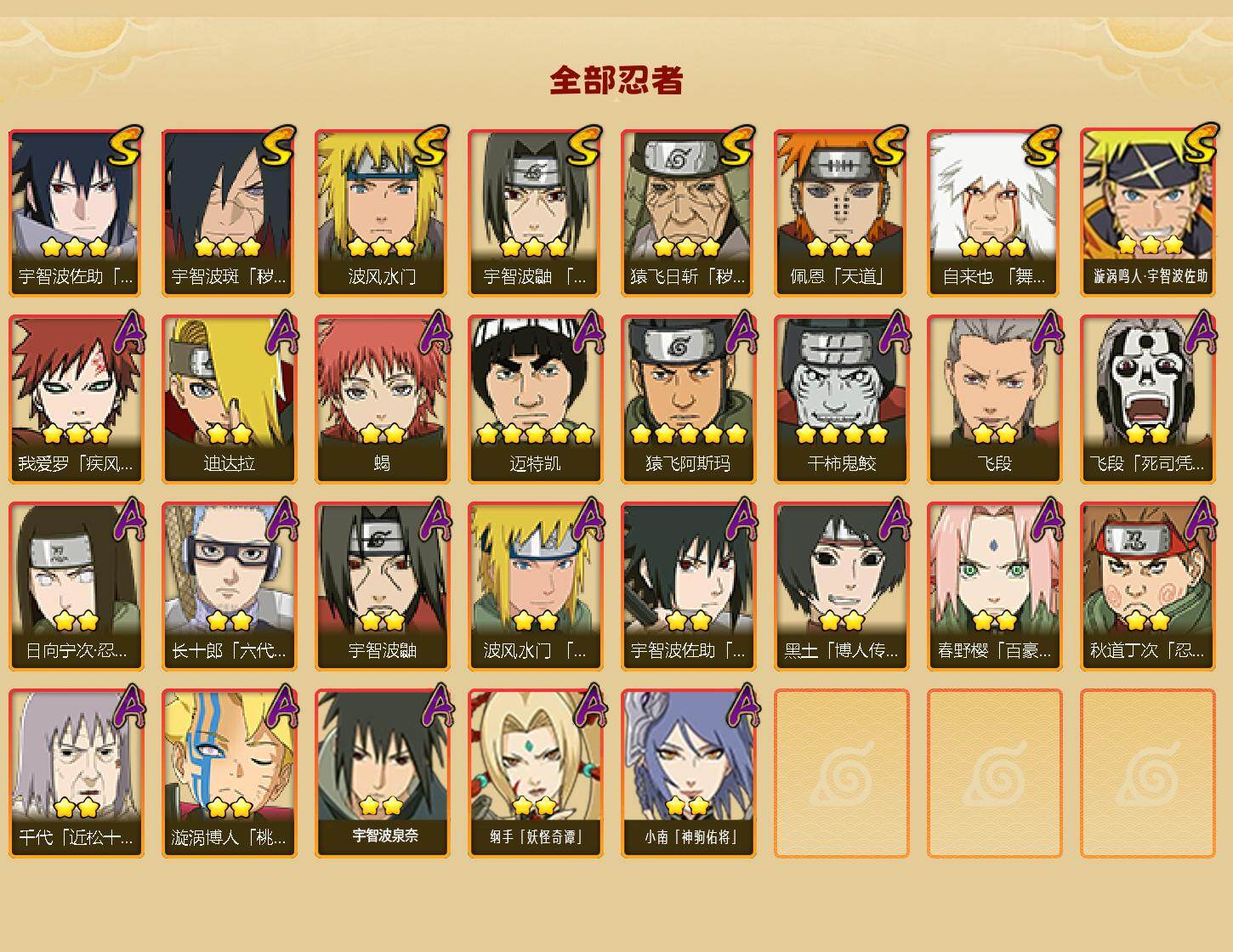The image size is (1233, 952).
Task: Open the 佩恩「天道」 ninja card
Action: pyautogui.click(x=841, y=212)
